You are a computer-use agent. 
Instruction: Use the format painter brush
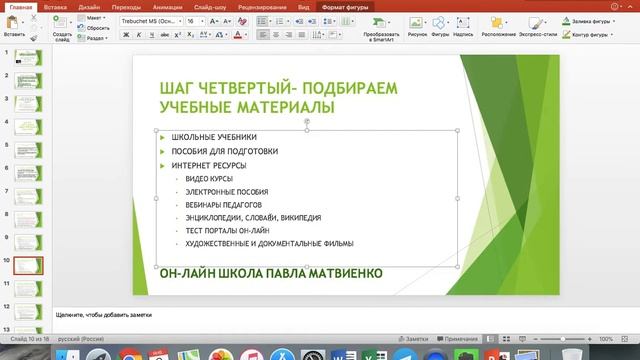(x=33, y=38)
